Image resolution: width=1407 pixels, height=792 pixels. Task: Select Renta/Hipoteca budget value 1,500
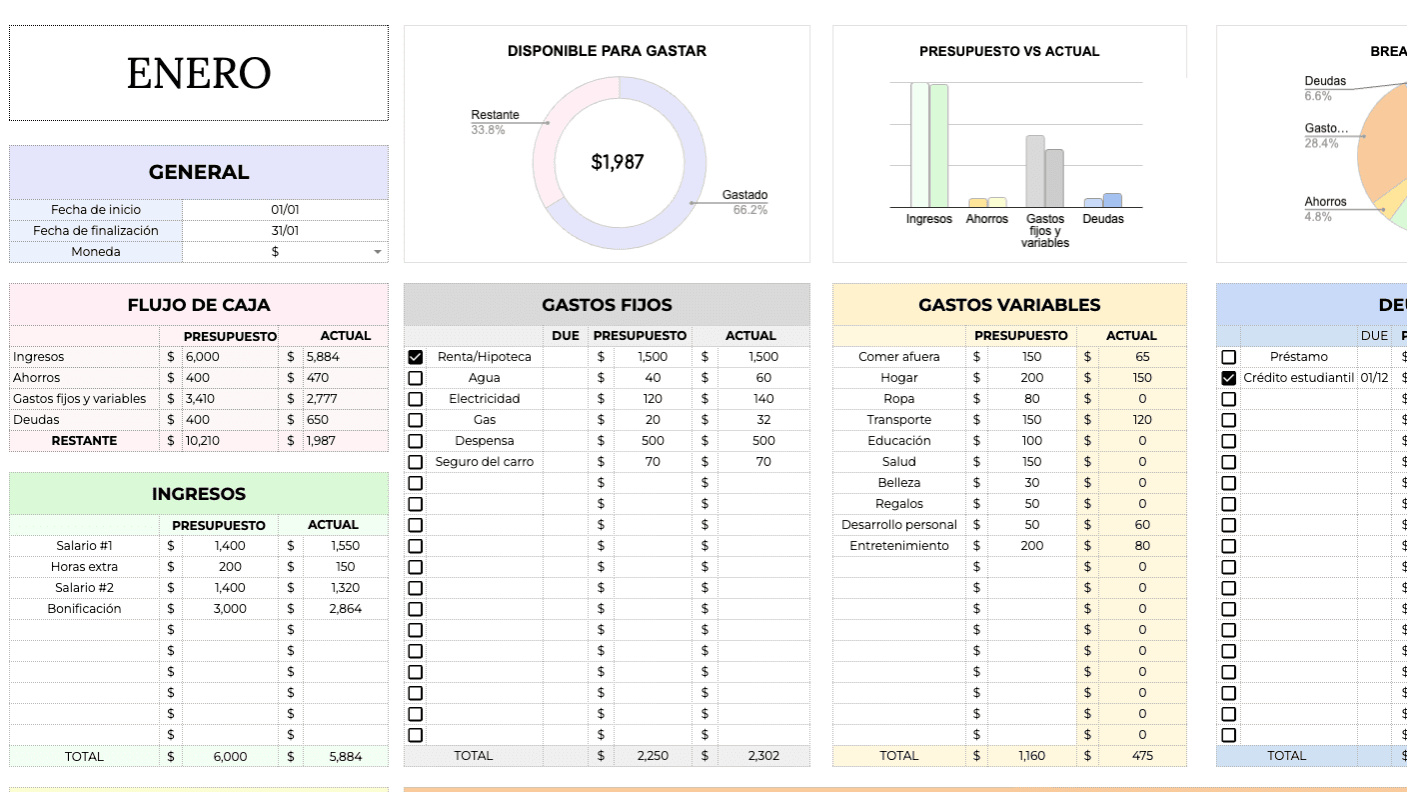point(653,357)
